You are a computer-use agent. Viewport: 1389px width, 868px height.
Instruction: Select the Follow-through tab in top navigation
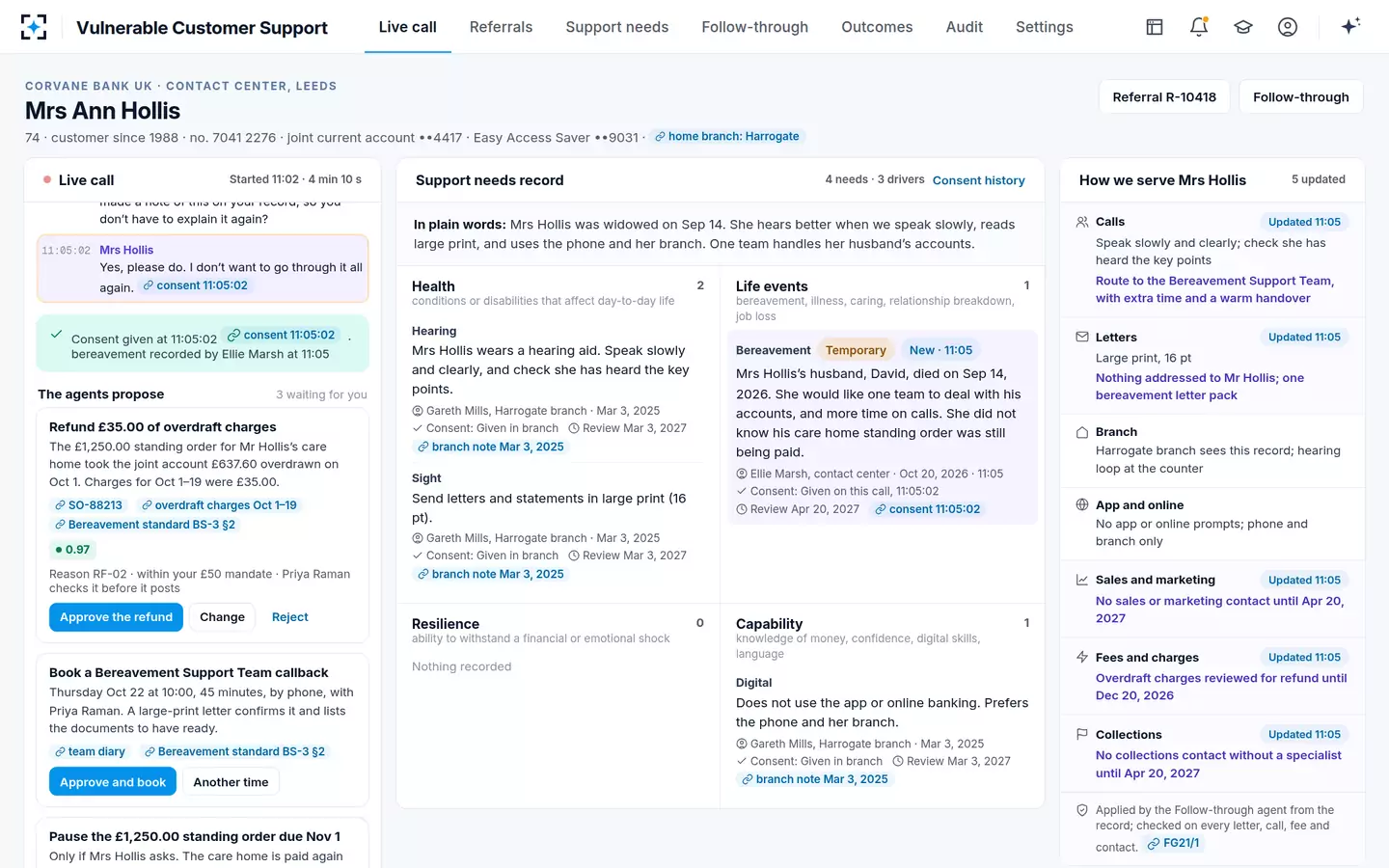coord(755,27)
